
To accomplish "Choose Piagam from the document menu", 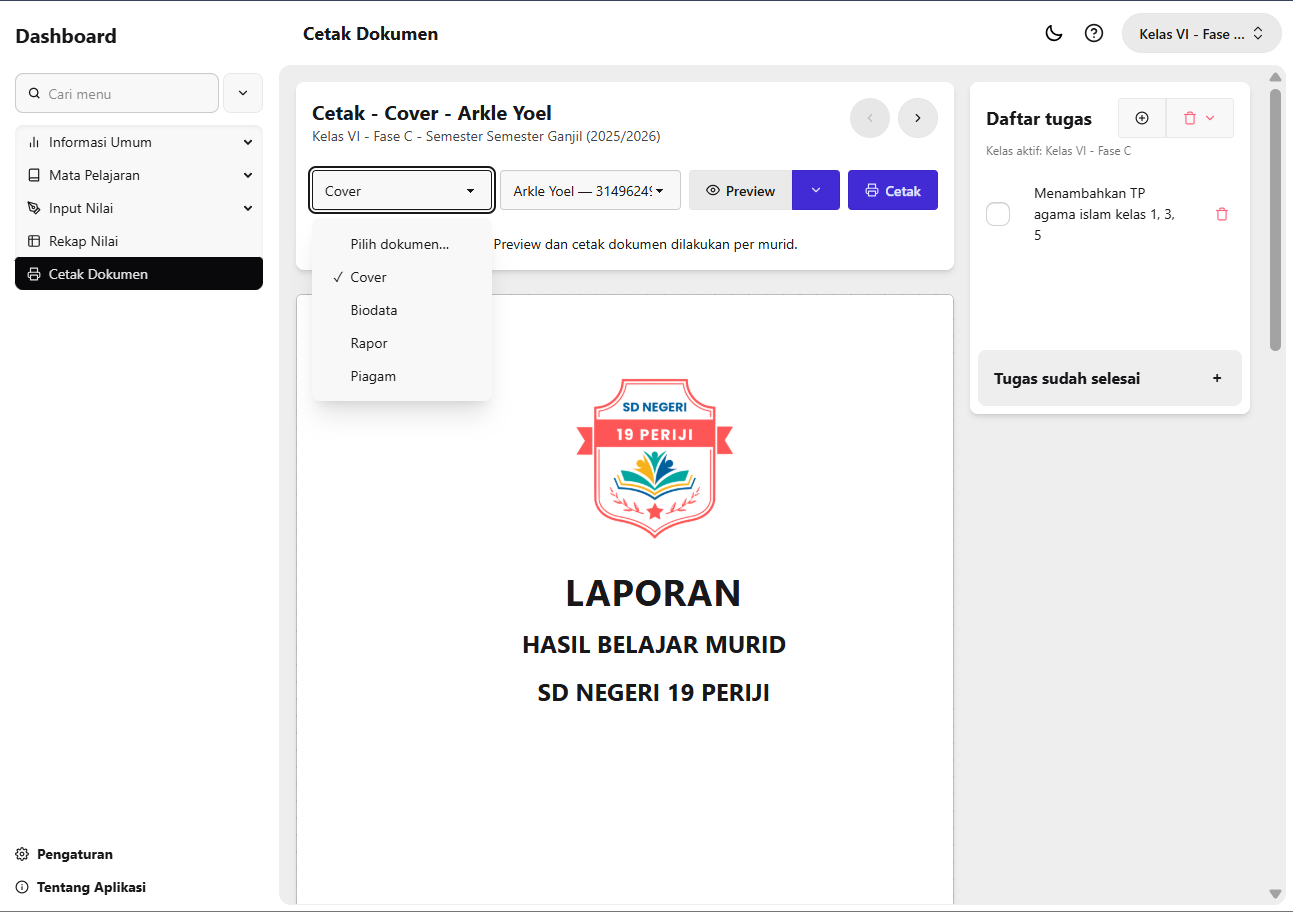I will 373,376.
